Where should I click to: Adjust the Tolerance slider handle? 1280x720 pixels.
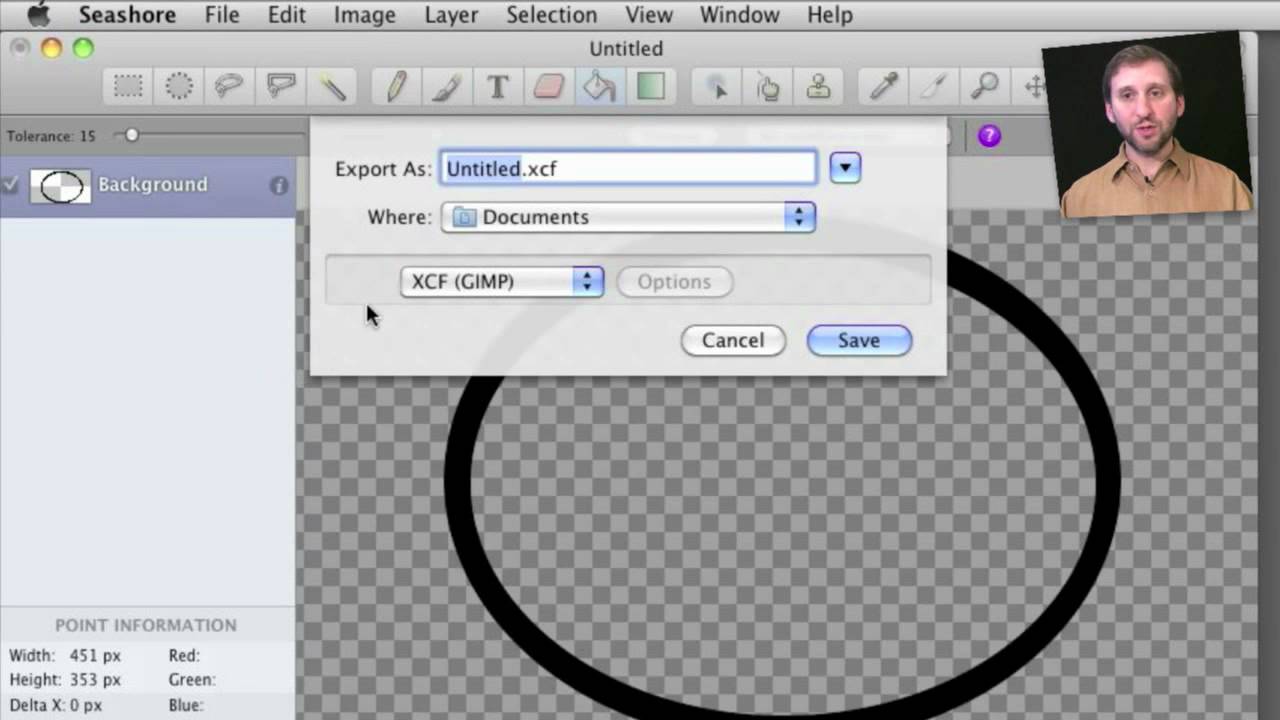tap(131, 135)
